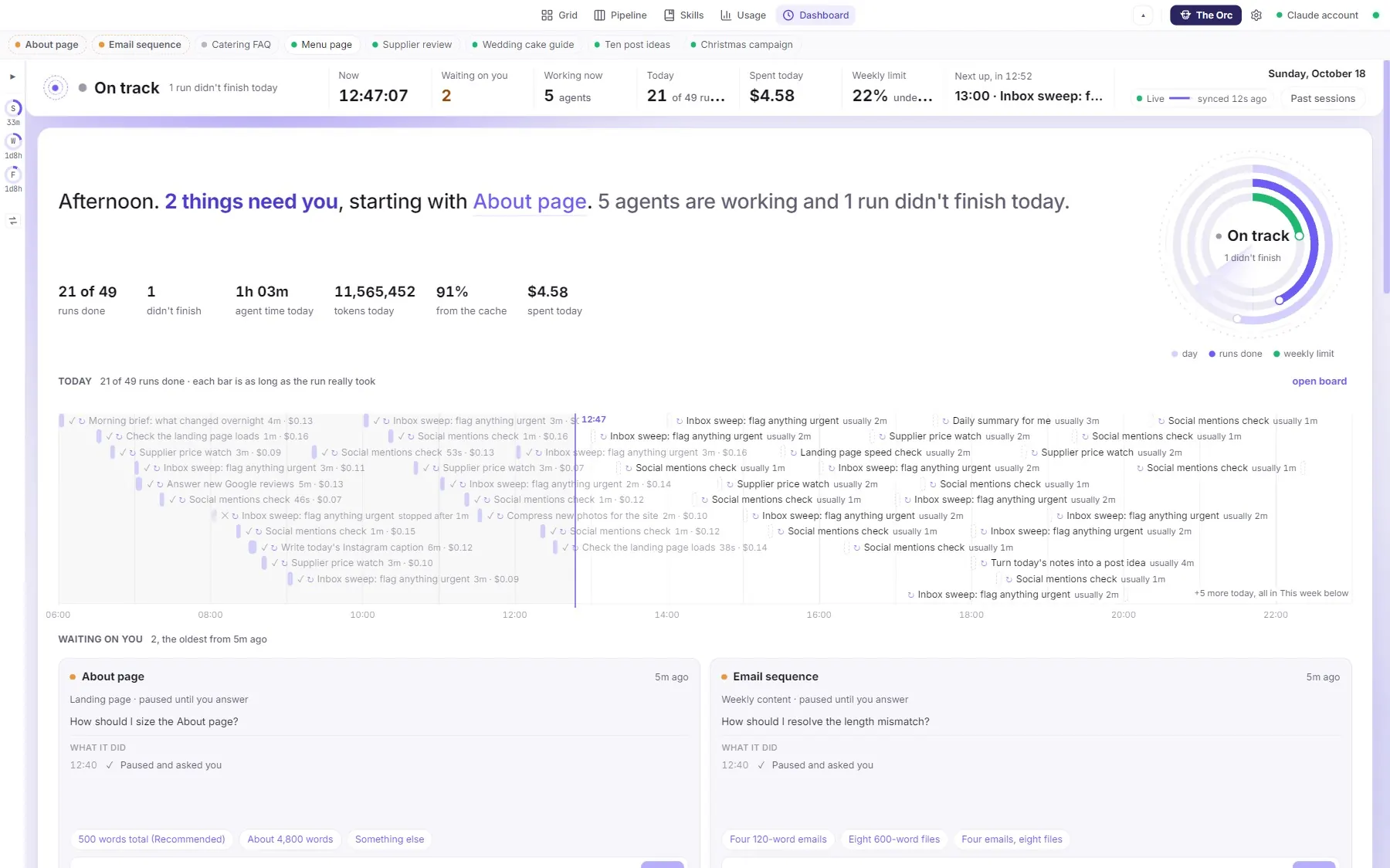Click '+5 more today' note
The height and width of the screenshot is (868, 1390).
pos(1271,594)
